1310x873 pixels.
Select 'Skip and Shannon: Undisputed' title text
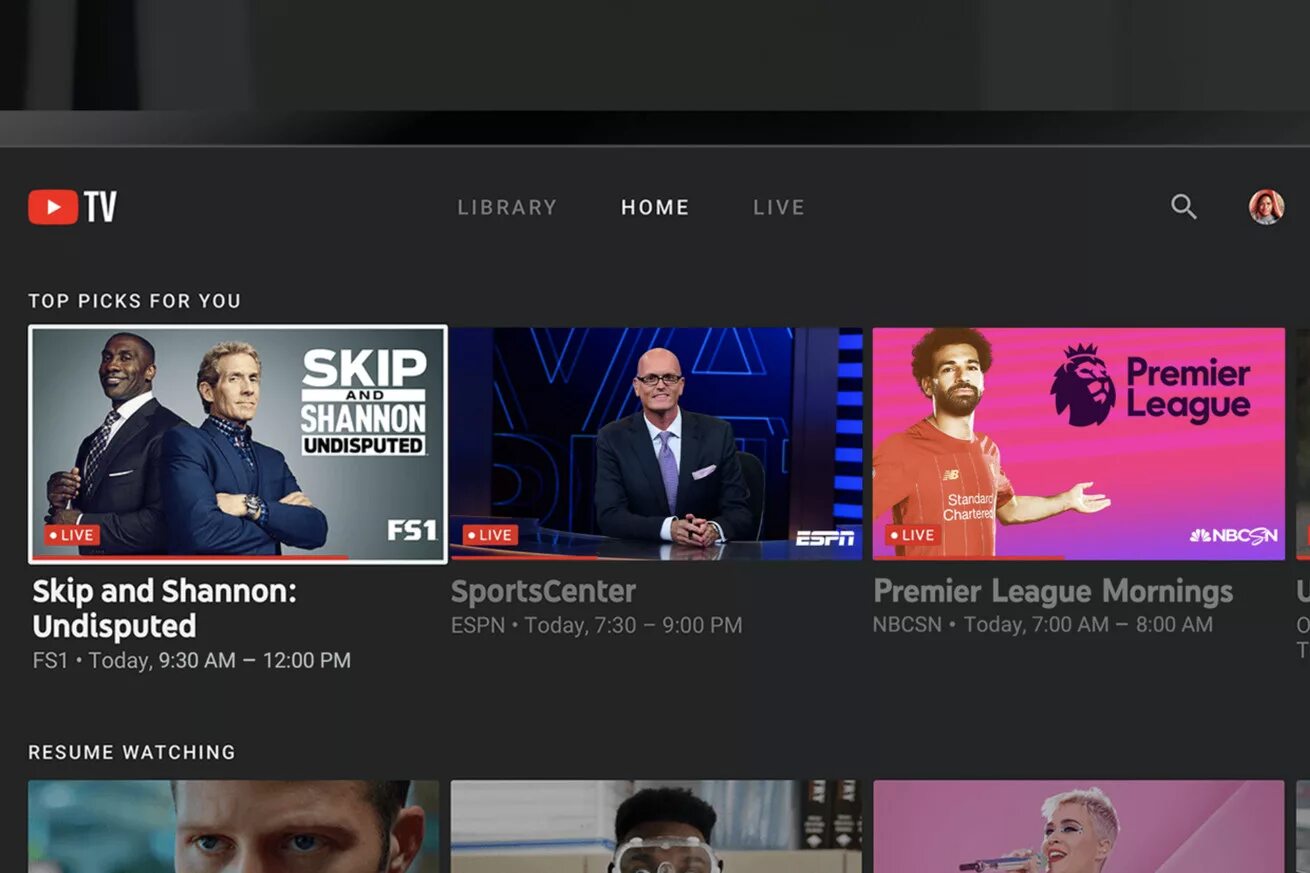(x=165, y=608)
